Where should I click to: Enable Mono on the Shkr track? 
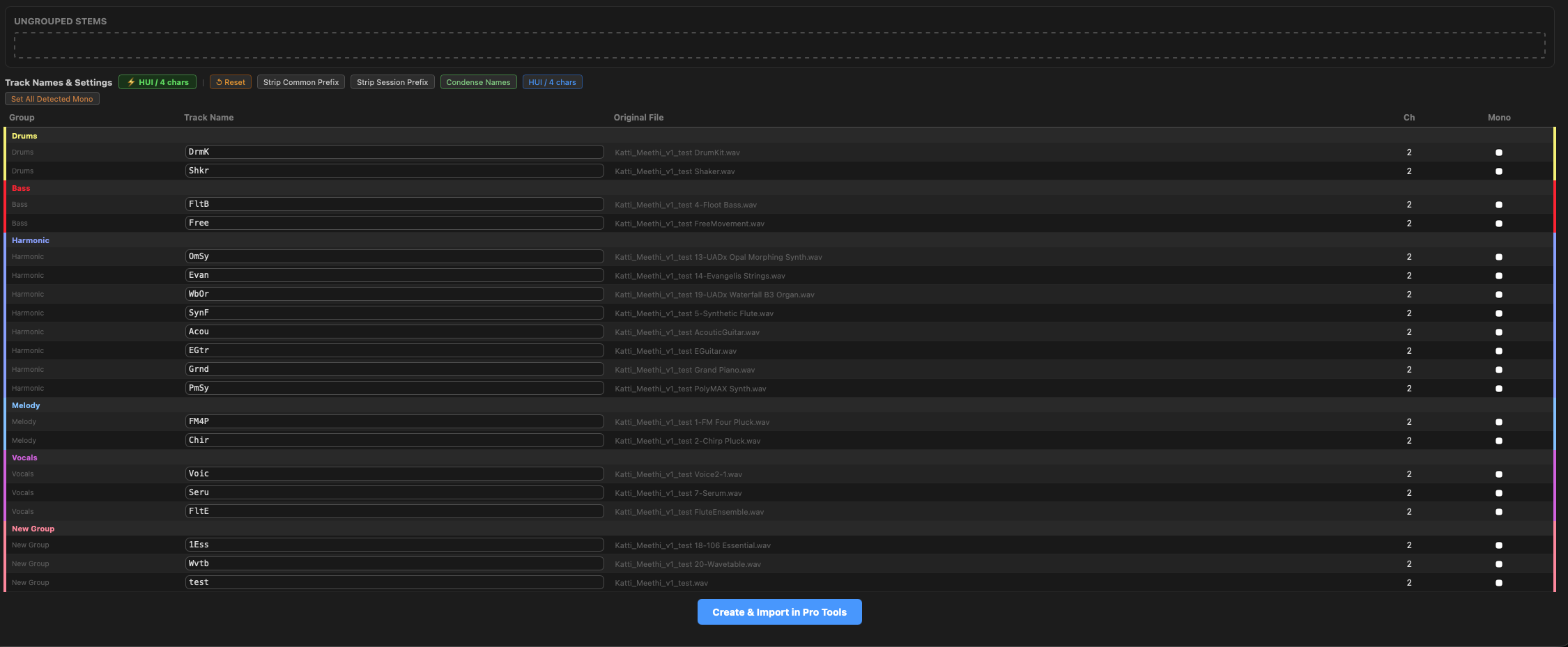click(x=1499, y=171)
